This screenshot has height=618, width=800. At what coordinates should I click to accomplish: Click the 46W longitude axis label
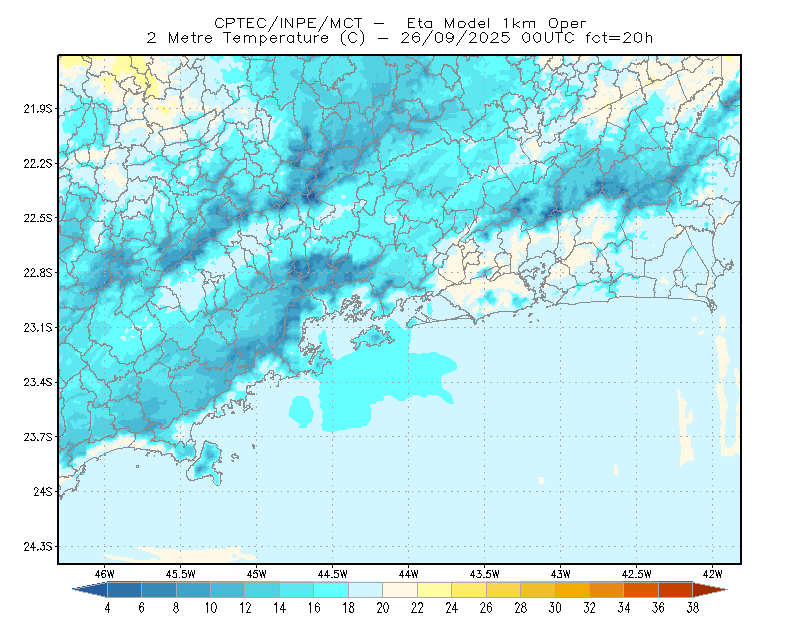coord(105,574)
